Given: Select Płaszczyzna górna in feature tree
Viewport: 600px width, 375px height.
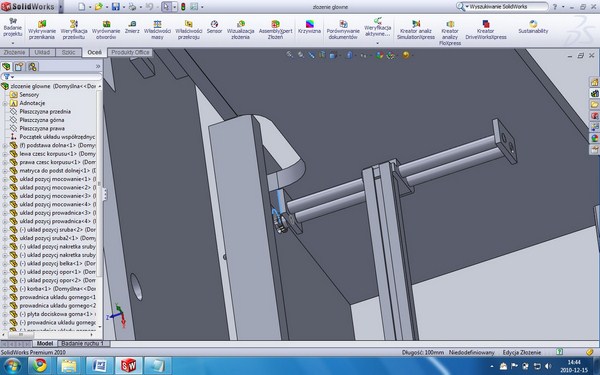Looking at the screenshot, I should tap(41, 120).
